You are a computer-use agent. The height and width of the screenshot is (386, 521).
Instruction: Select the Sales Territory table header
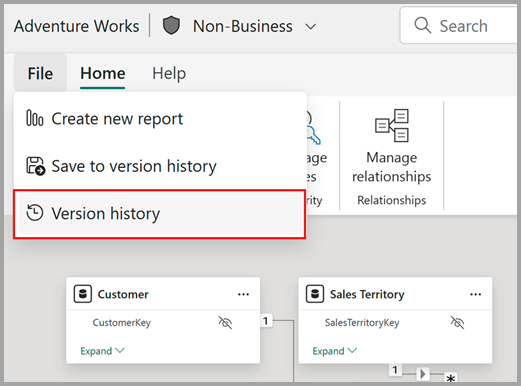pos(395,294)
